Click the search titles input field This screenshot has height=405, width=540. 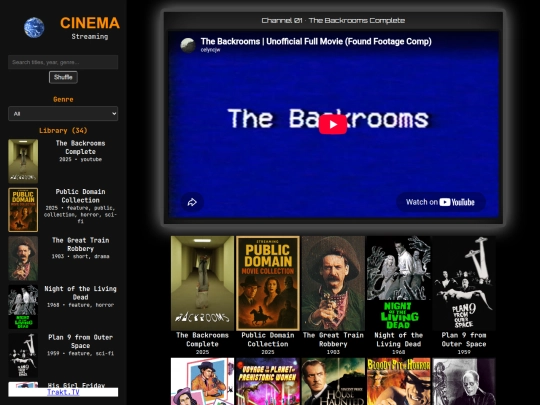63,62
